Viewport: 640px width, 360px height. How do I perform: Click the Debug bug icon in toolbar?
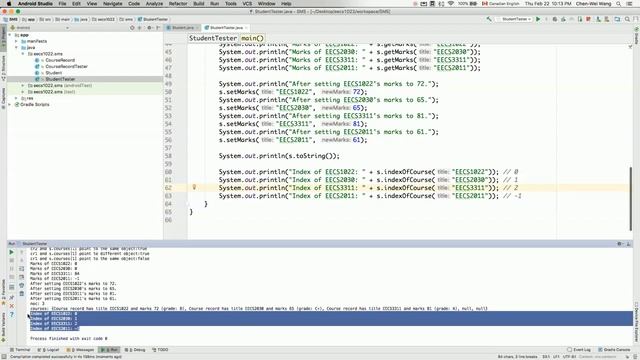tap(555, 19)
